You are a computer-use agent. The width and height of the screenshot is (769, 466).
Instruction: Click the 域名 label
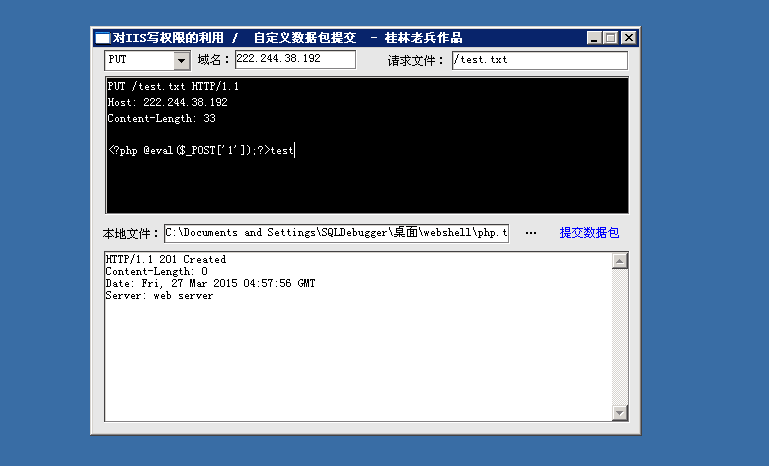pos(213,60)
